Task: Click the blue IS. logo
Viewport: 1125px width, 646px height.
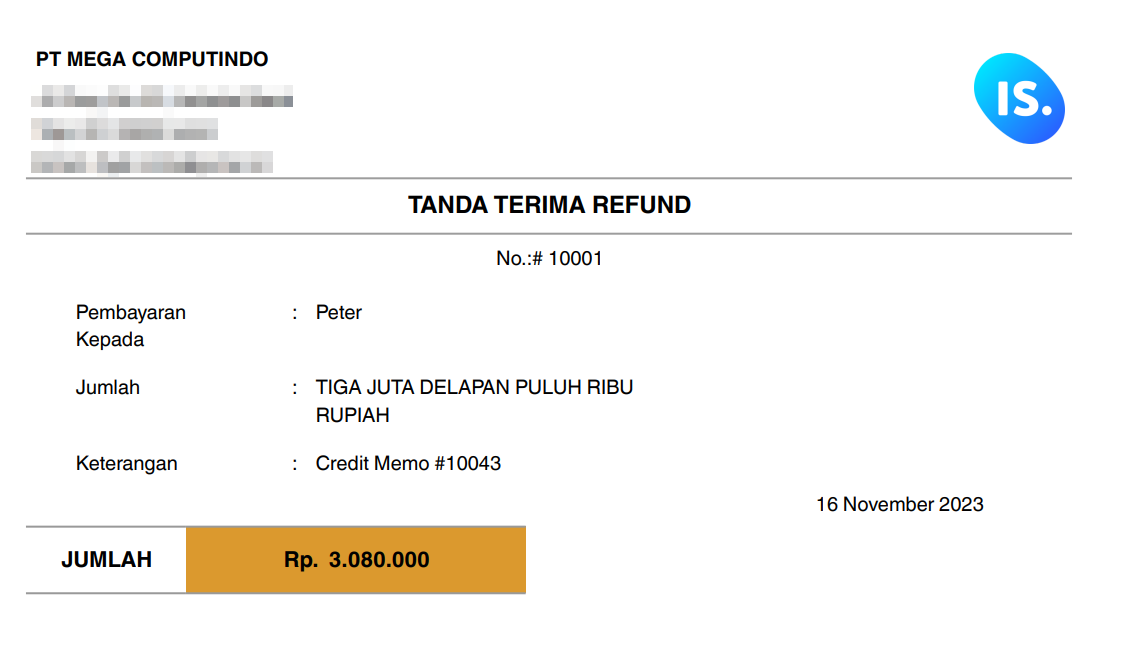Action: 1019,98
